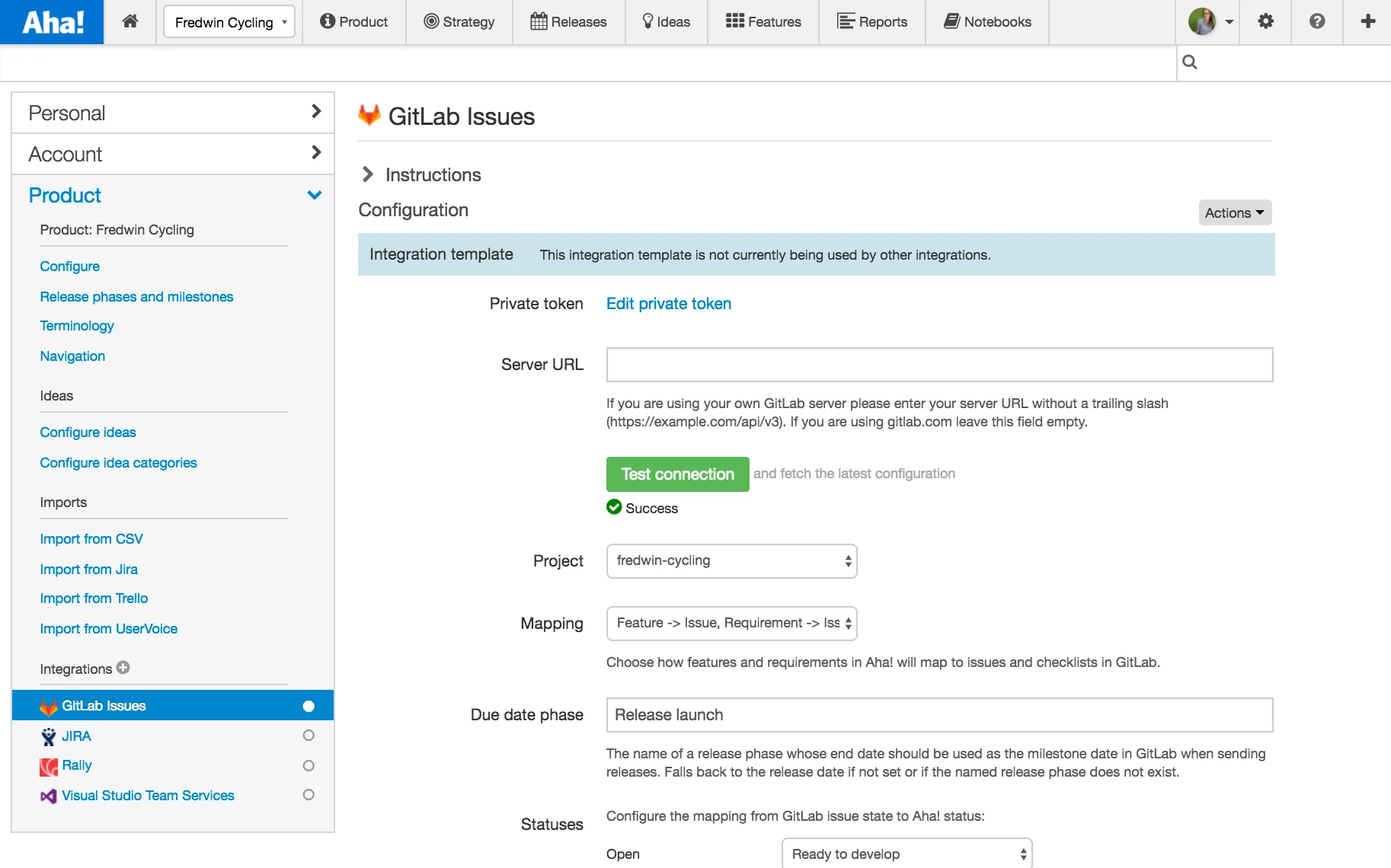Open the Project dropdown fredwin-cycling
1391x868 pixels.
(732, 561)
